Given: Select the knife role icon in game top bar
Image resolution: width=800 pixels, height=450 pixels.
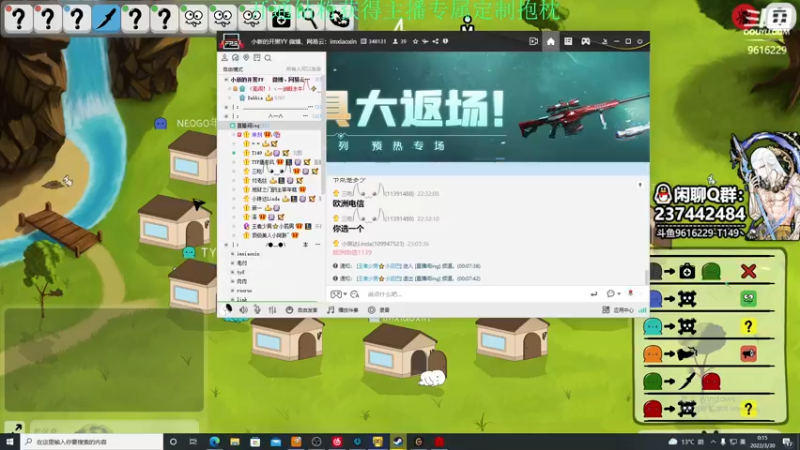Looking at the screenshot, I should 106,18.
